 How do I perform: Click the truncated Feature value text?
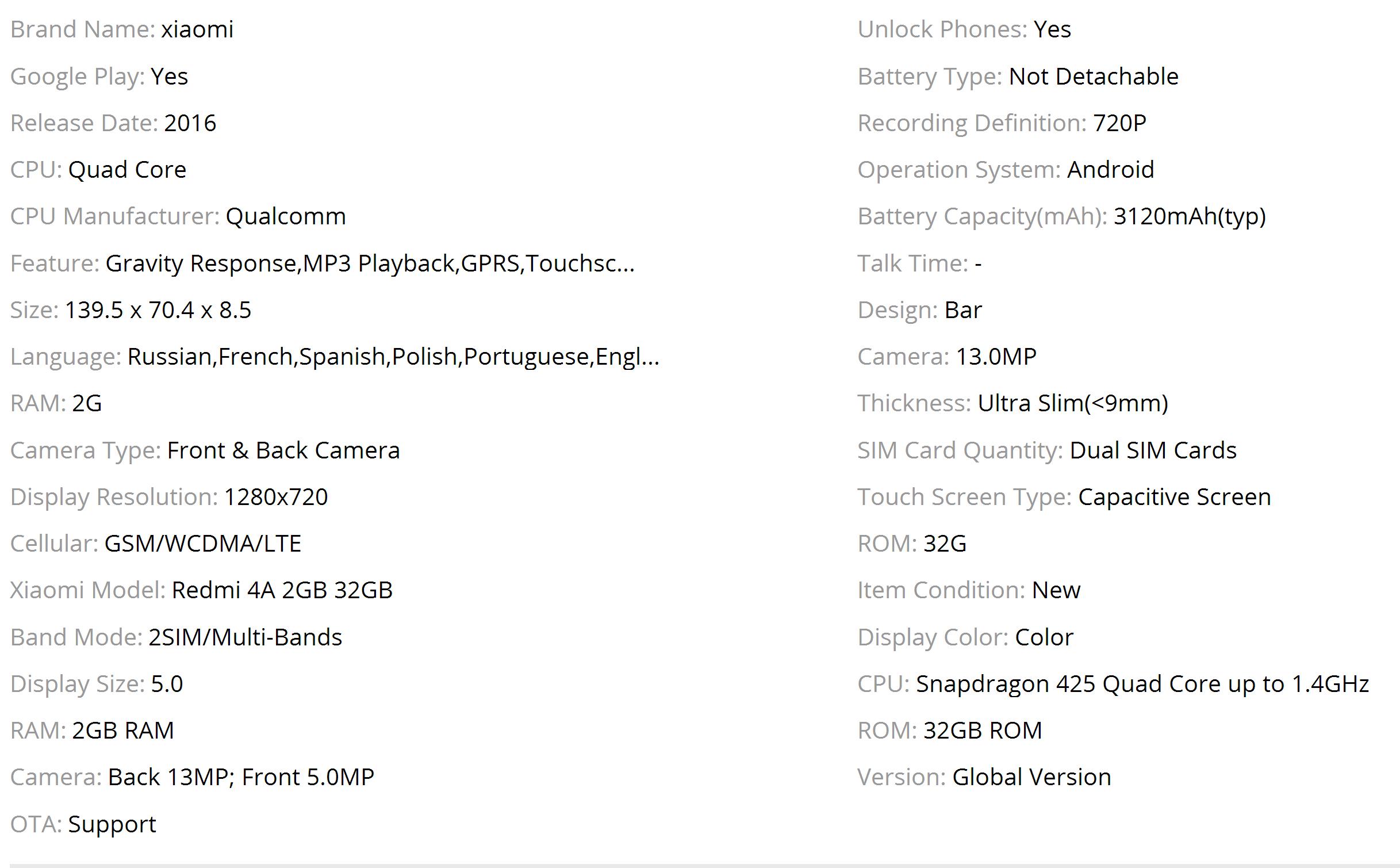tap(370, 263)
